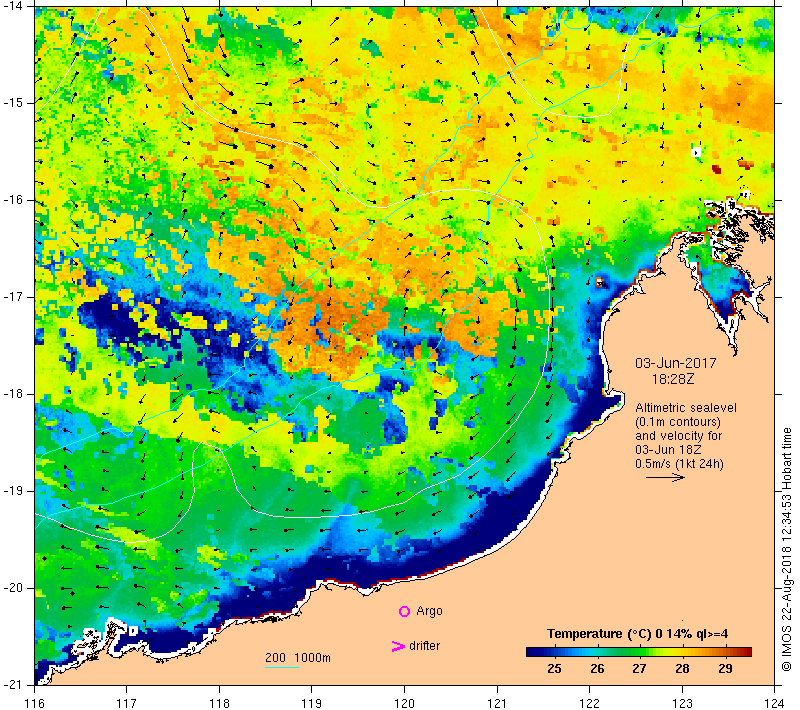800x710 pixels.
Task: Click the magenta drifter arrow legend symbol
Action: pyautogui.click(x=397, y=646)
